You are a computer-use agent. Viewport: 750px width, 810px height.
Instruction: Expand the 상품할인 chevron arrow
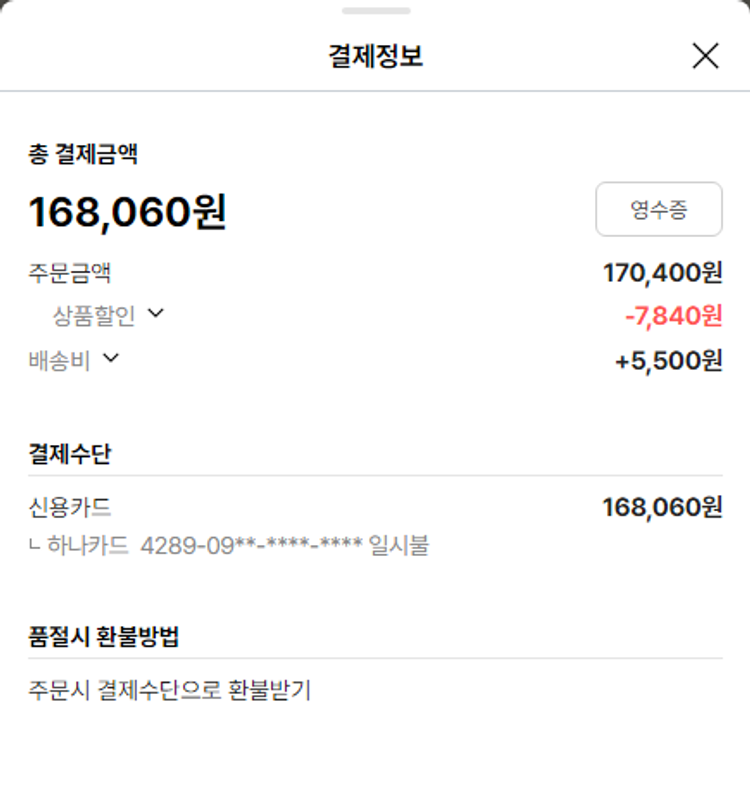pos(155,314)
